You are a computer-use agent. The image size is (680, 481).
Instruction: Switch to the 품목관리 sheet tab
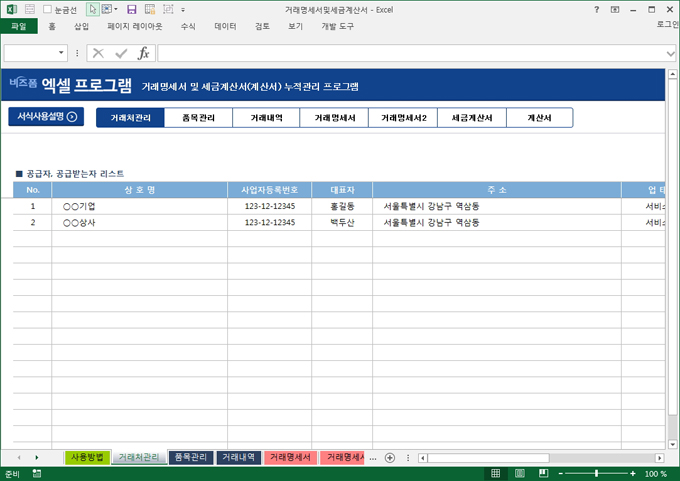click(191, 457)
